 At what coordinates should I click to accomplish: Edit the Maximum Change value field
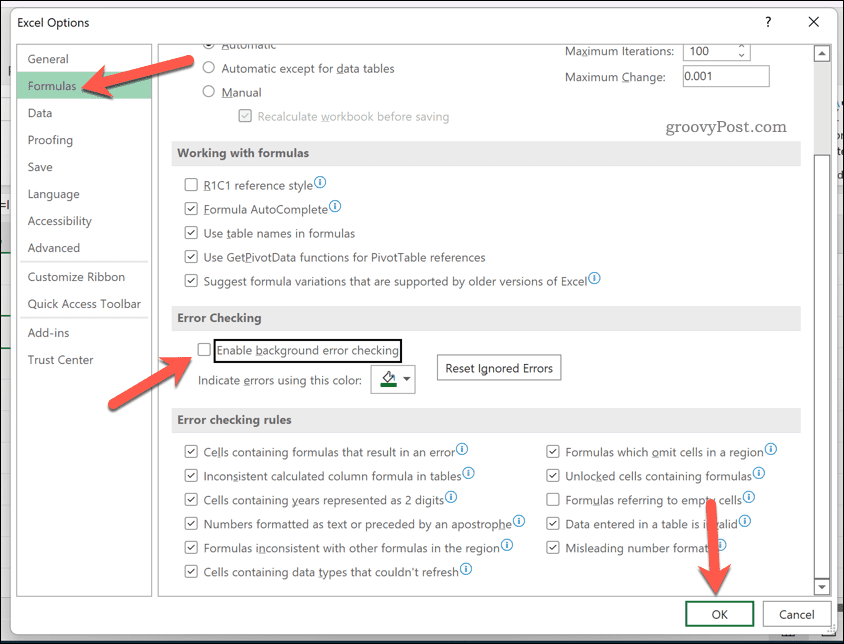[x=725, y=75]
